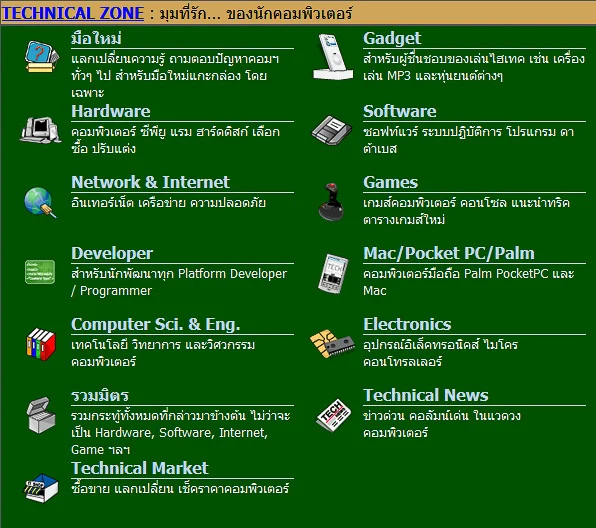Screen dimensions: 596x528
Task: Click the colored binders Computer Sci. icon
Action: tap(41, 344)
